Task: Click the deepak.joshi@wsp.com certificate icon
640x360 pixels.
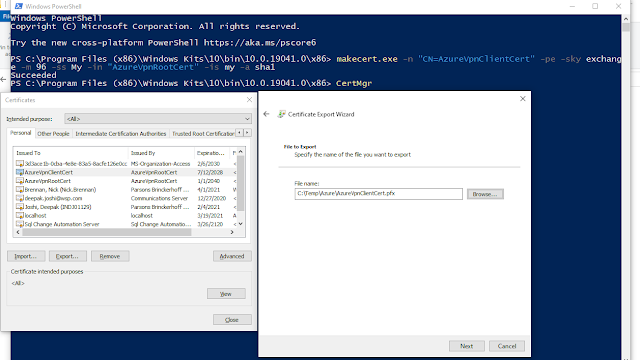Action: [x=20, y=198]
